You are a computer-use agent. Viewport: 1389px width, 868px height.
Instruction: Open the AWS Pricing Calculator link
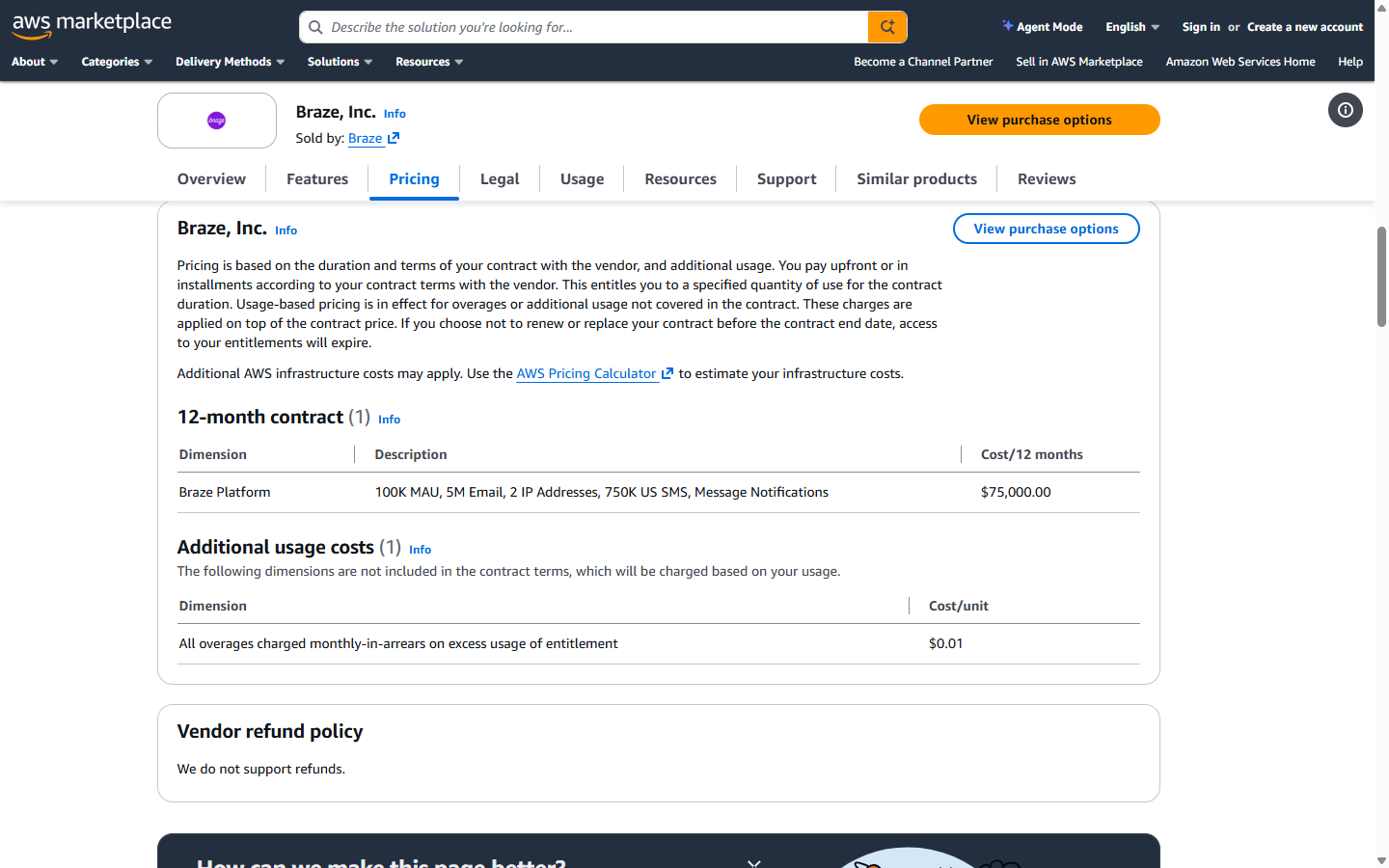586,373
